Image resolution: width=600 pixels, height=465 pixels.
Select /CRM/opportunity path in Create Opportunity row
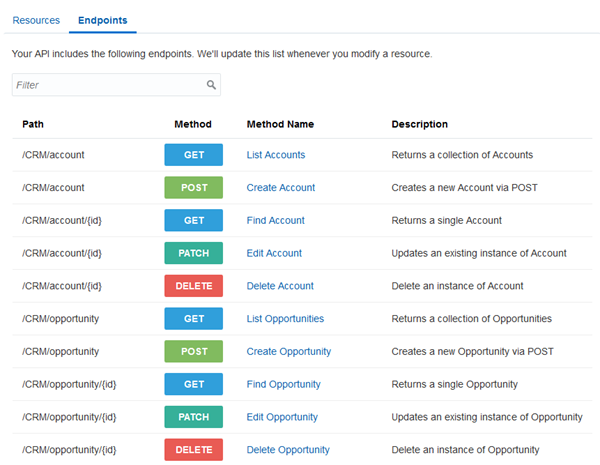coord(60,351)
